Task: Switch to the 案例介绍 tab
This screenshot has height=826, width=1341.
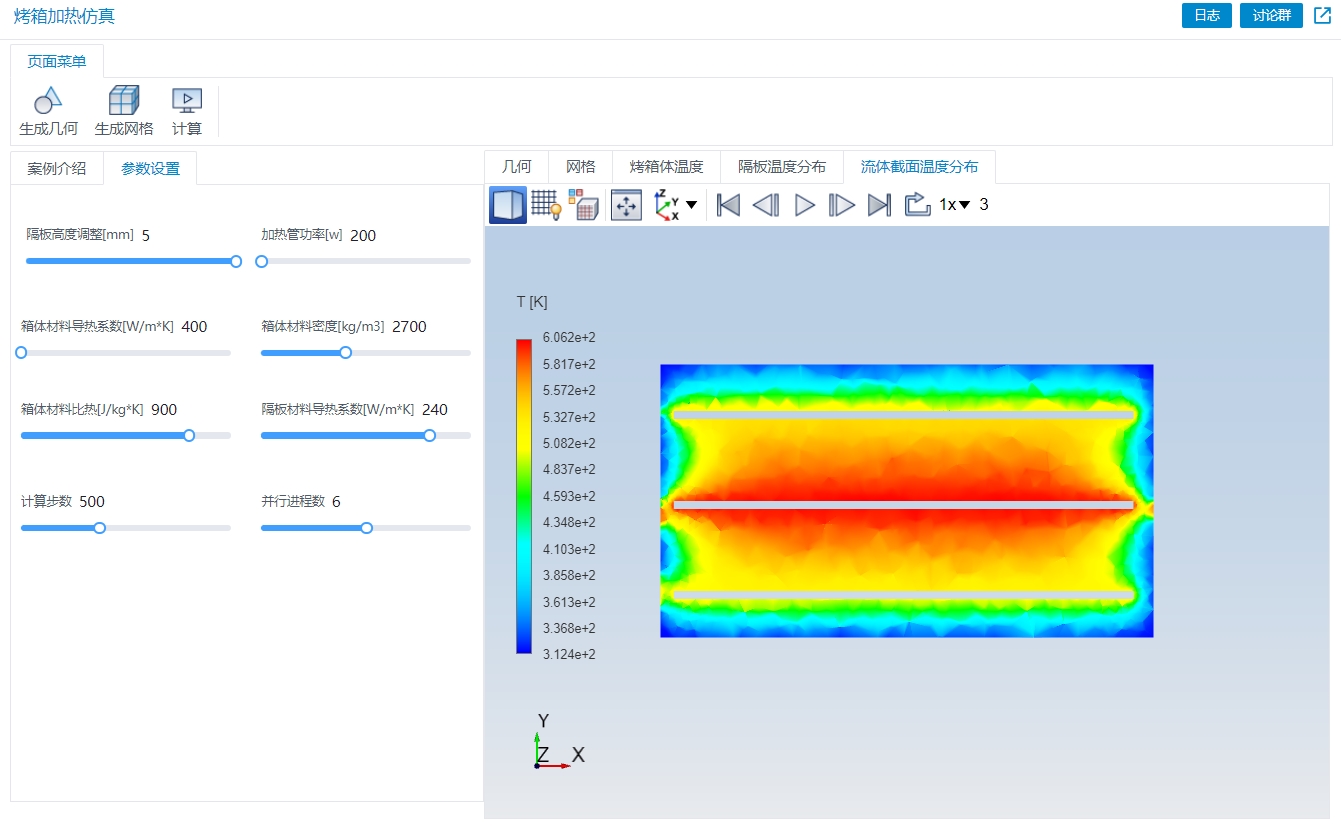Action: coord(57,168)
